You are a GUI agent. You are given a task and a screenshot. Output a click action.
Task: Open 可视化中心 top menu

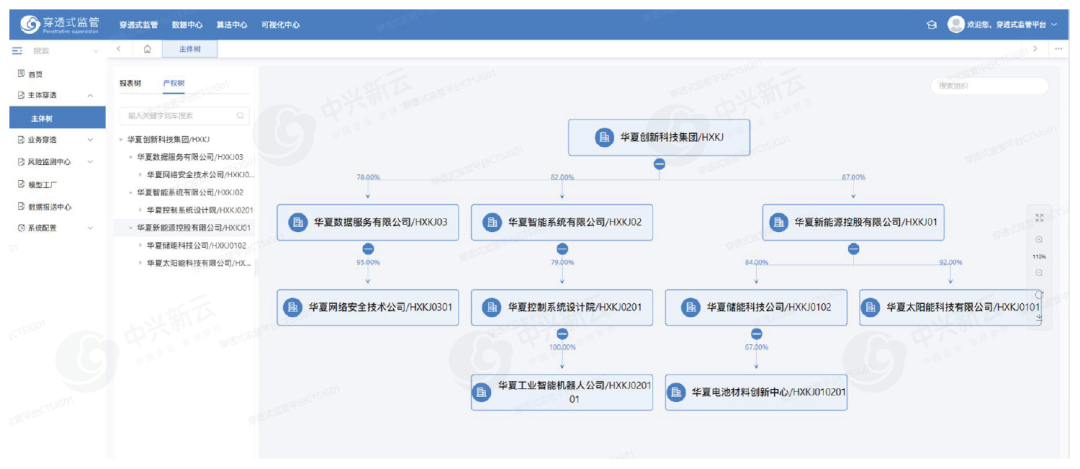point(280,25)
